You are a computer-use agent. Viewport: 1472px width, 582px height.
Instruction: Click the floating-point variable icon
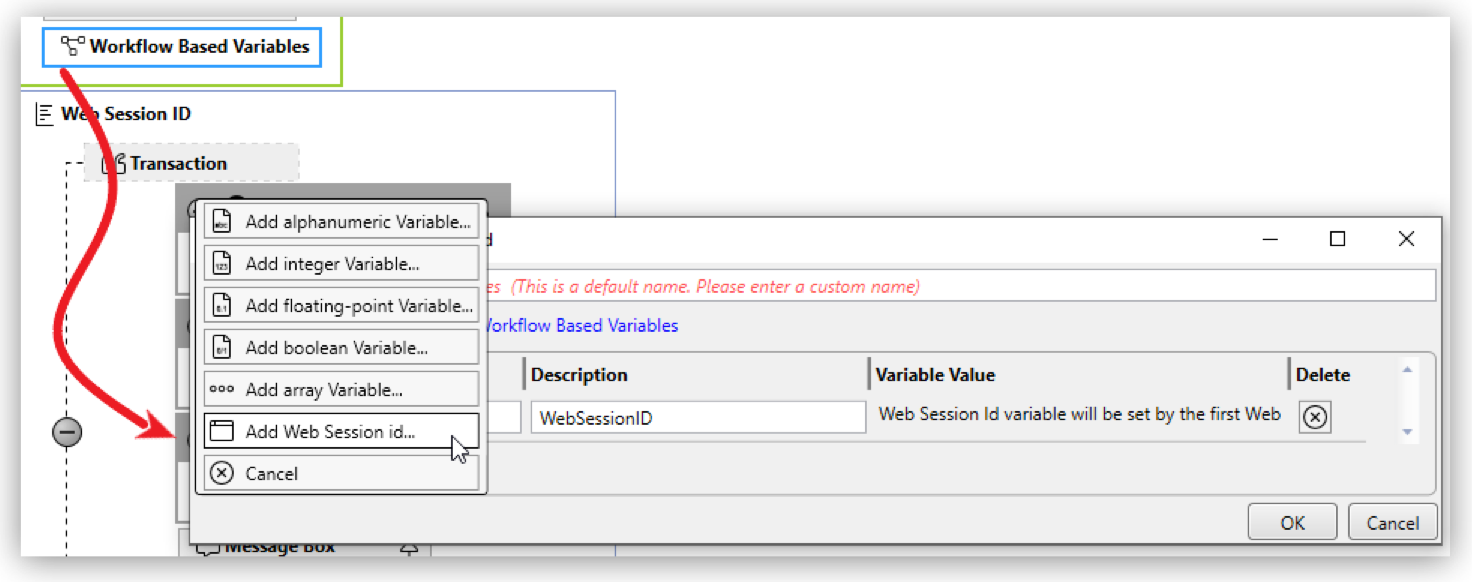[x=222, y=306]
